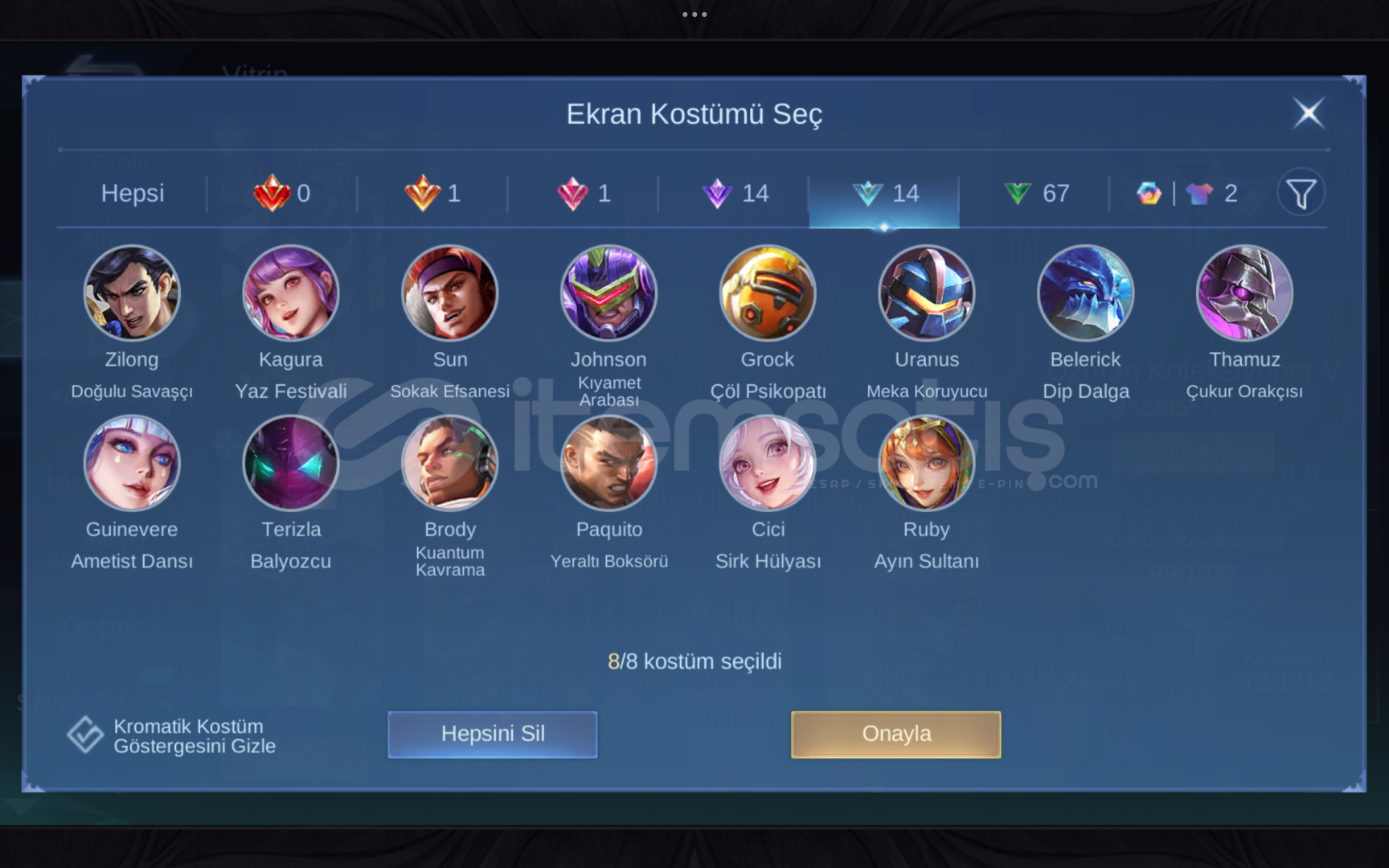The height and width of the screenshot is (868, 1389).
Task: Clear selection with Hepsini Sil button
Action: pos(493,734)
